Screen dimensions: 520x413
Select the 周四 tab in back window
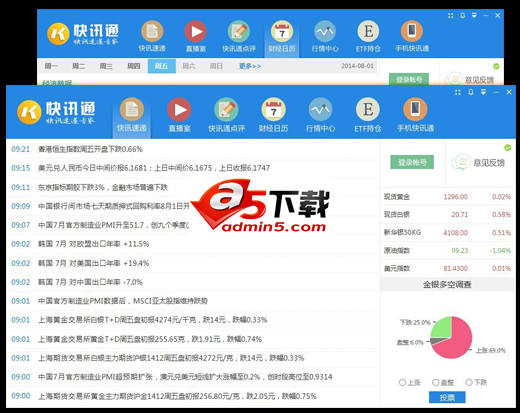click(x=134, y=66)
